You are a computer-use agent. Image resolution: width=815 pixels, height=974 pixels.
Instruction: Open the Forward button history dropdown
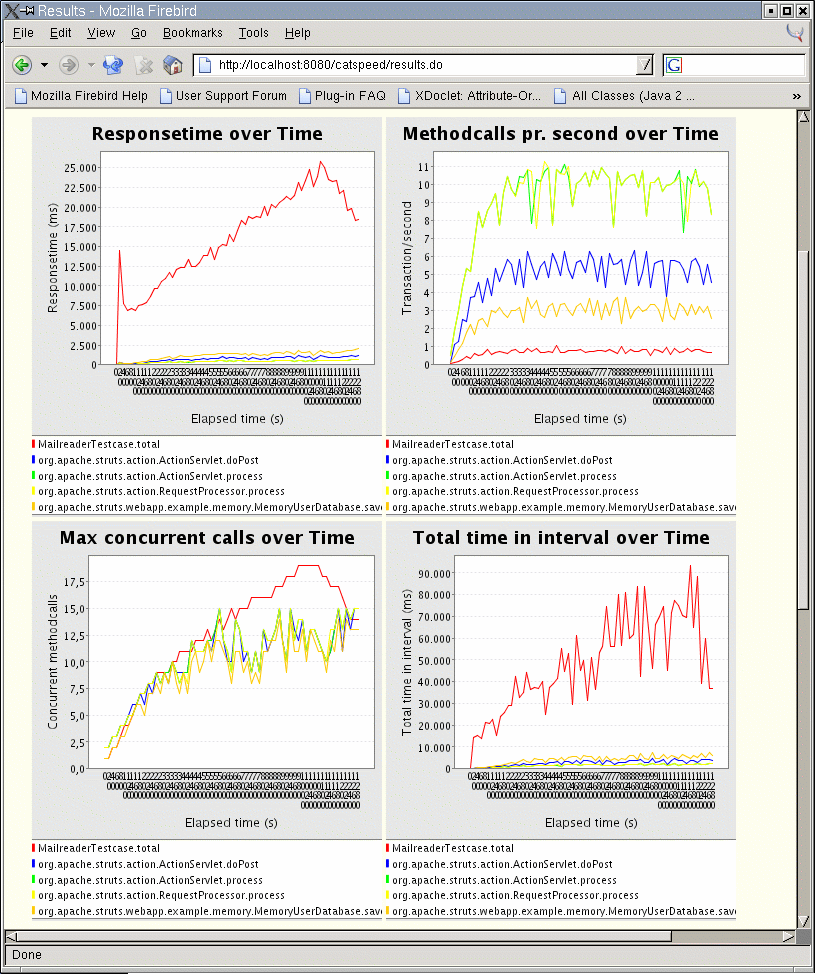(91, 65)
